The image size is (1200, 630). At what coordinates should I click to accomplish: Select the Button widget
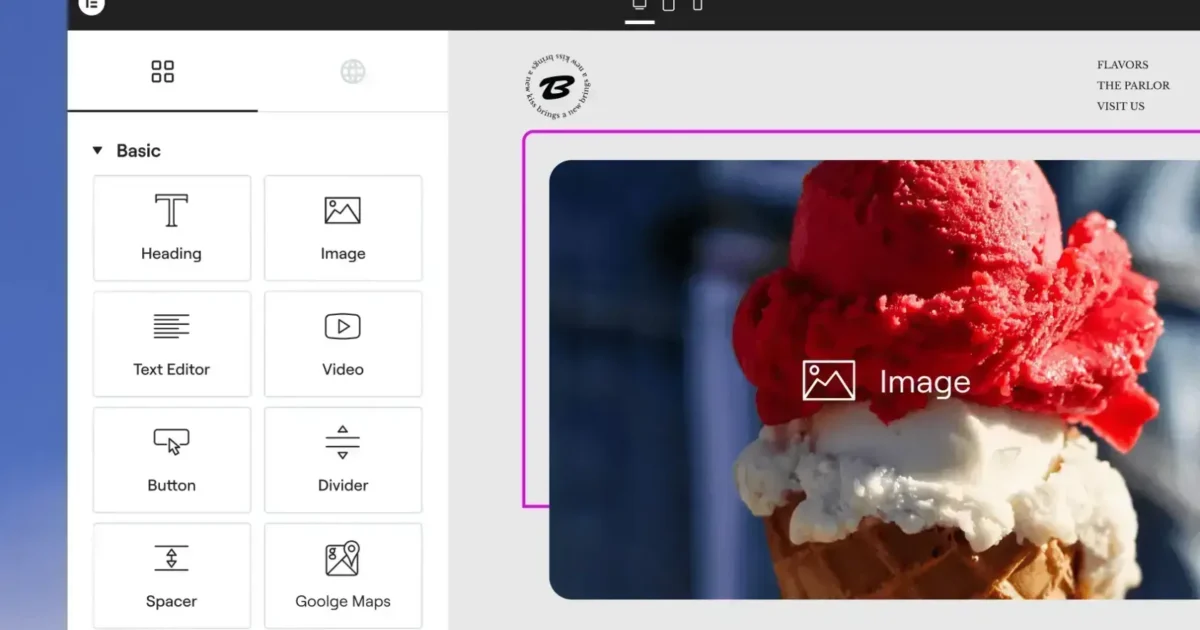pyautogui.click(x=172, y=460)
